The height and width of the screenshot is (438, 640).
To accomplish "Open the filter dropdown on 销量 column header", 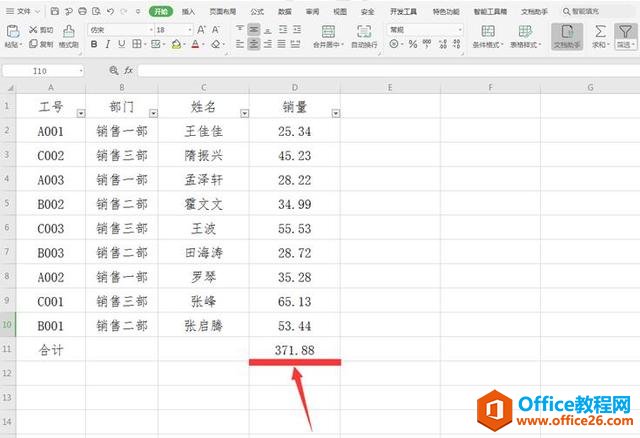I will [335, 113].
